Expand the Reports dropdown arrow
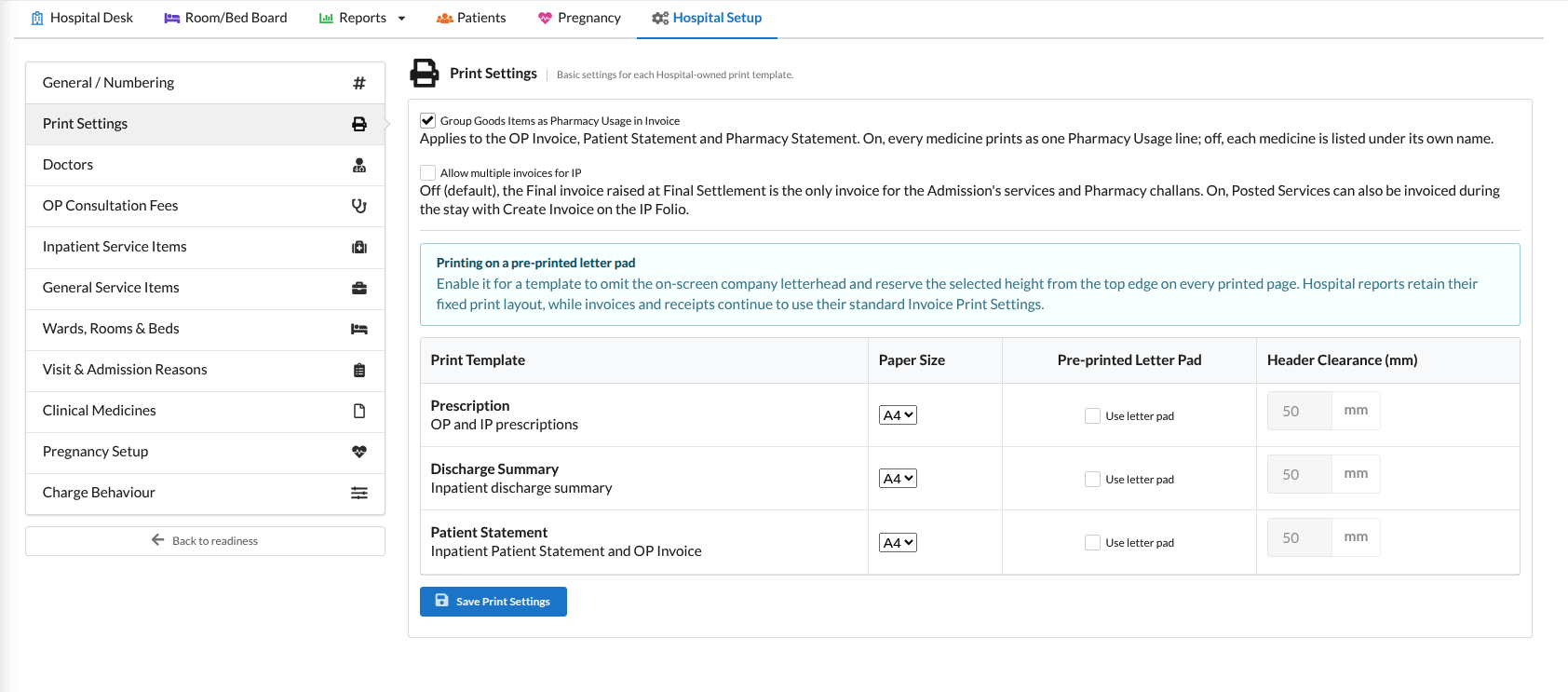This screenshot has height=692, width=1568. click(401, 19)
